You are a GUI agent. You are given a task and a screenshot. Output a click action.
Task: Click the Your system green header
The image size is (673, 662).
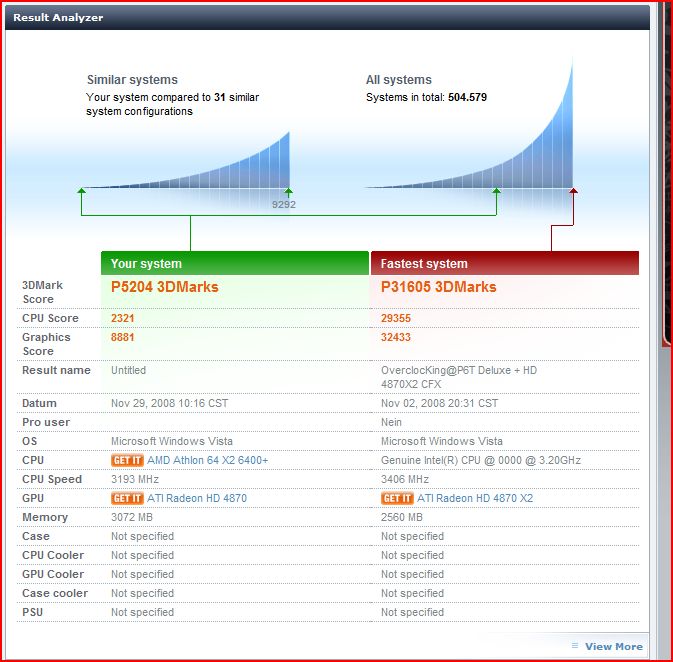coord(235,263)
